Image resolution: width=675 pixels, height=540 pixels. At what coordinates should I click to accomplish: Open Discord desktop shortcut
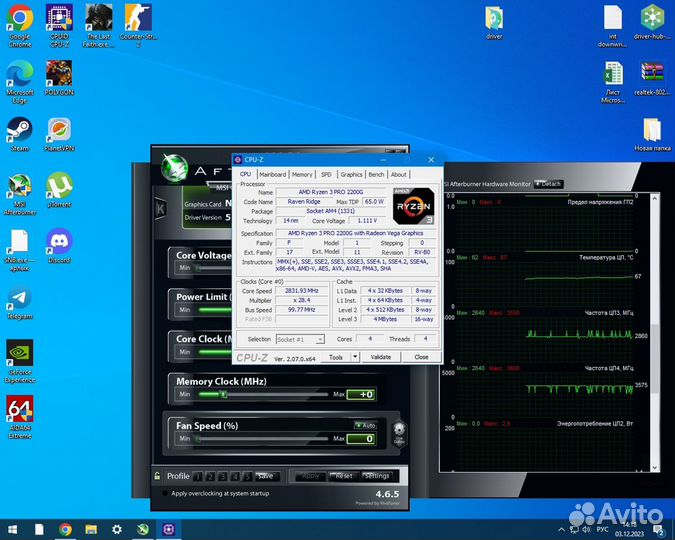point(59,246)
